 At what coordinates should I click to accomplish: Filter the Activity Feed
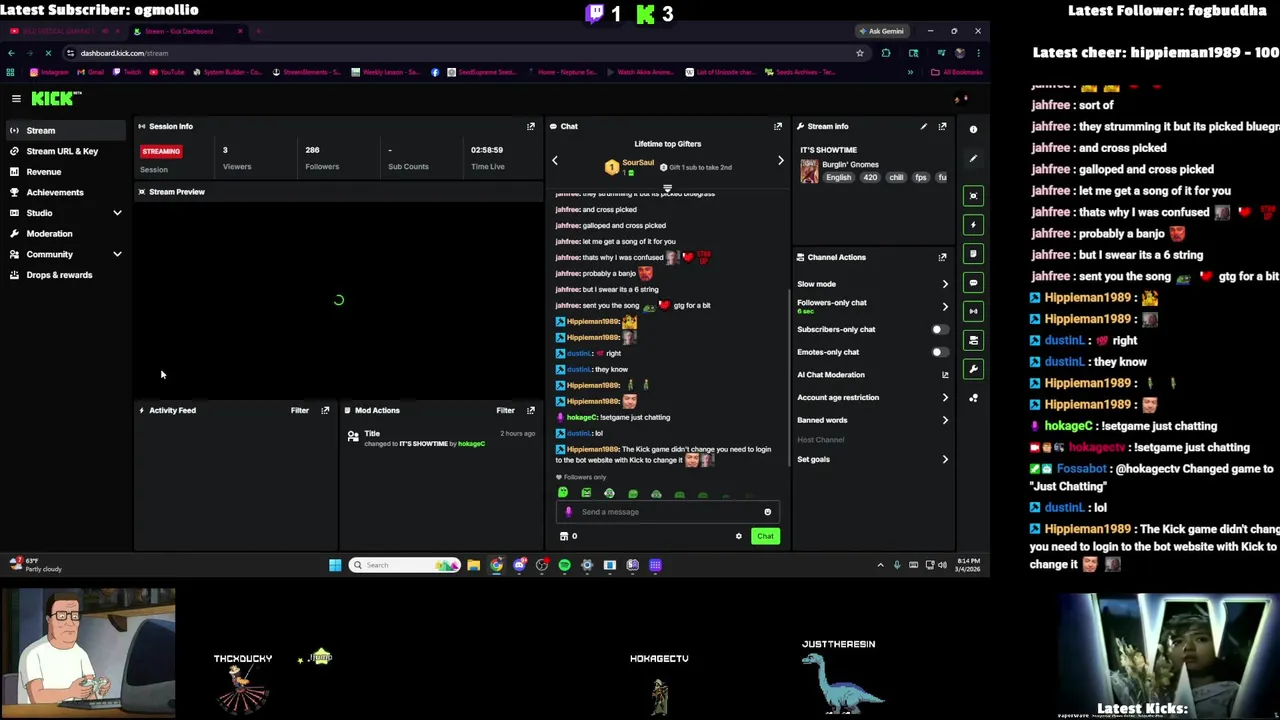click(x=300, y=410)
